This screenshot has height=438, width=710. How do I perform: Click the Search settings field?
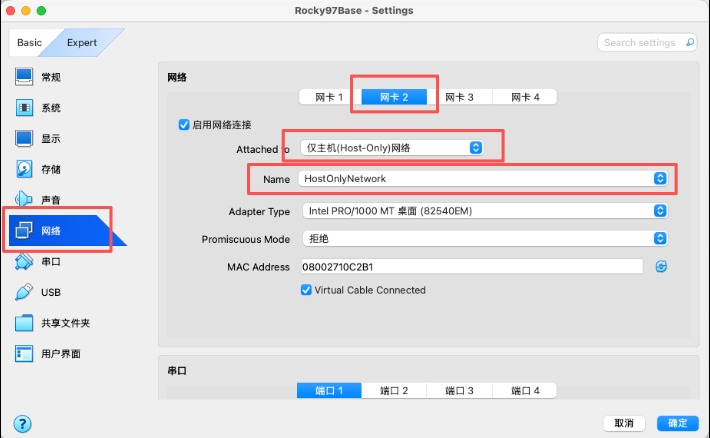point(649,42)
